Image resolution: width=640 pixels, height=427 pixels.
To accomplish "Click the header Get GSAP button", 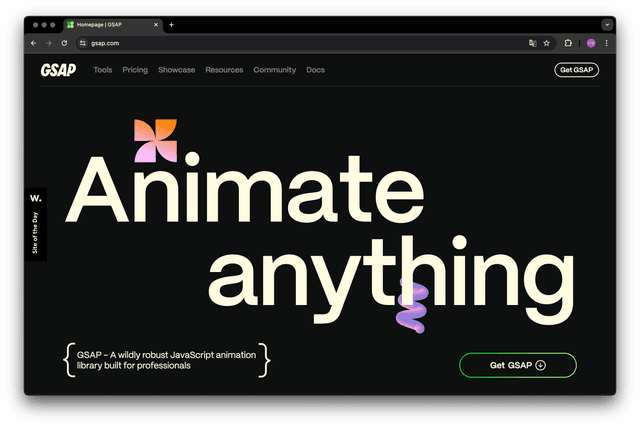I will click(576, 70).
